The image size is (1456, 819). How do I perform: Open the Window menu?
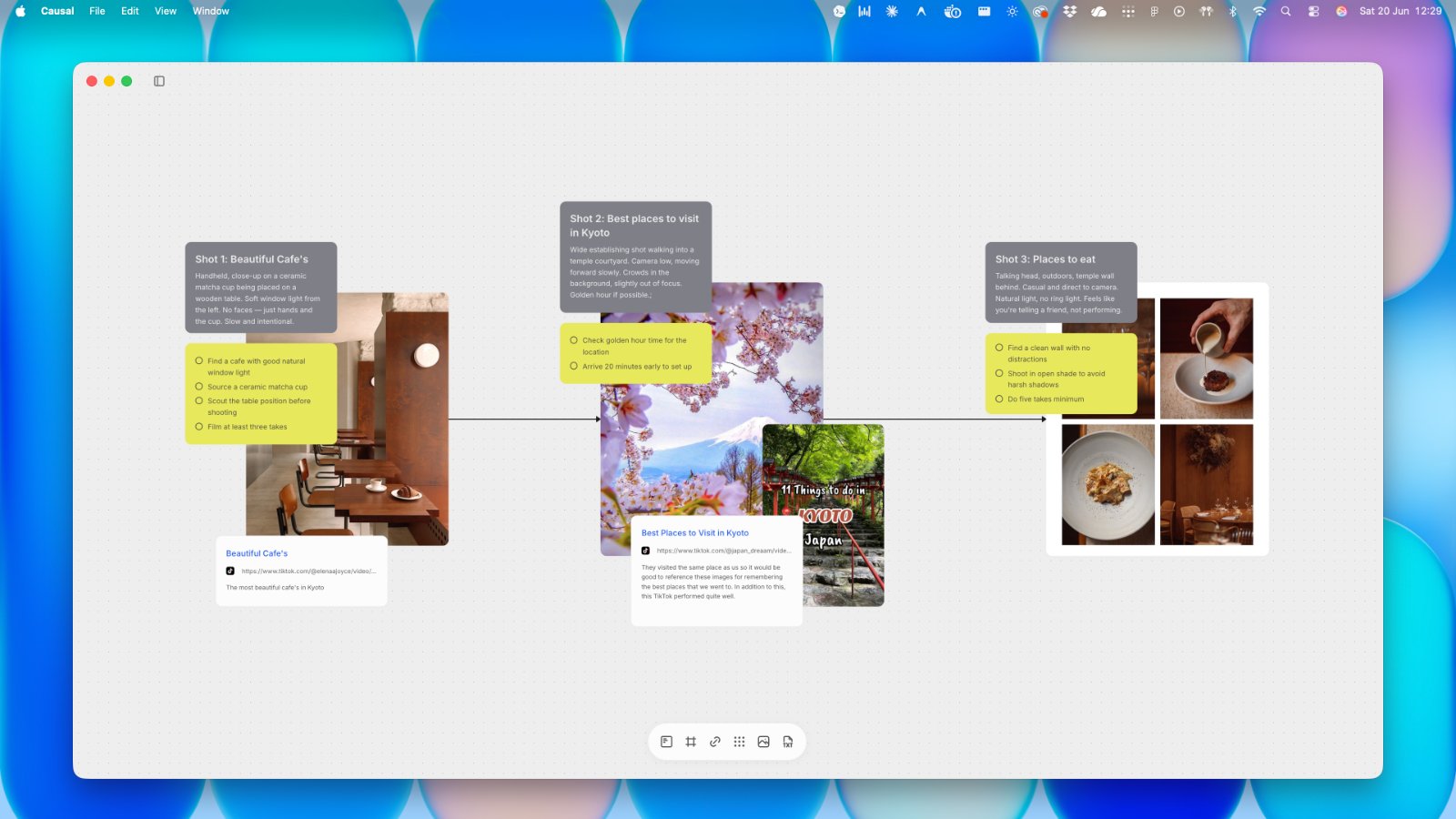[x=211, y=11]
